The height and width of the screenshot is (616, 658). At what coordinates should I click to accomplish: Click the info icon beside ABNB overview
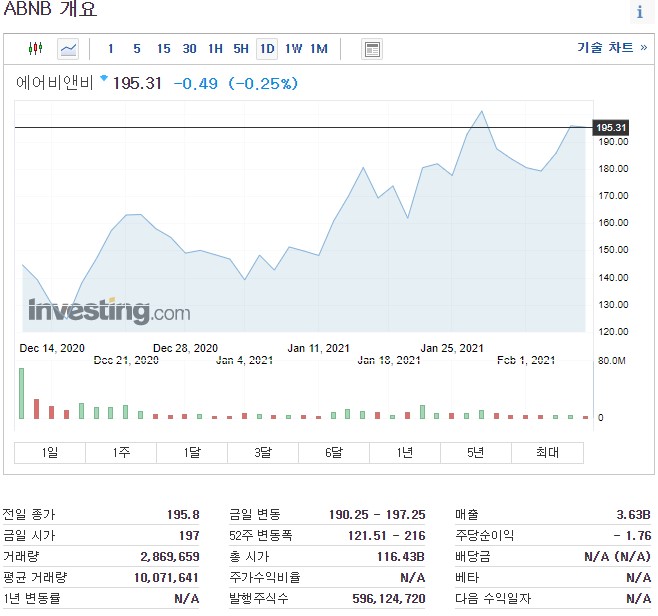pyautogui.click(x=640, y=12)
